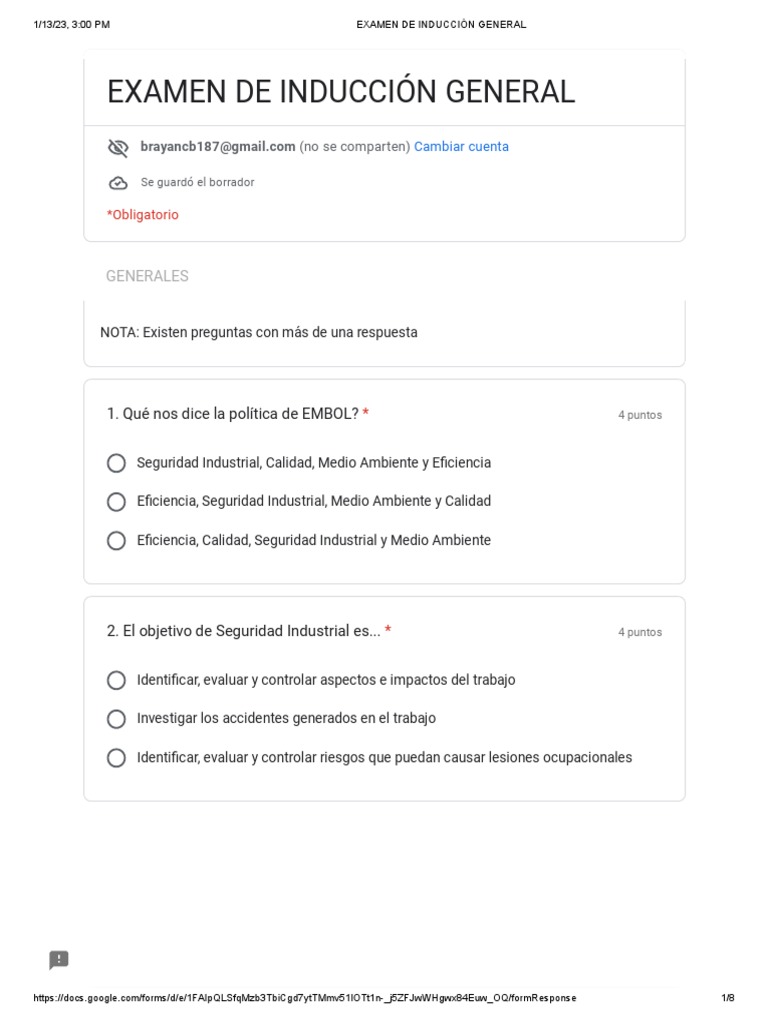Click the '4 puntos' label on question 1
This screenshot has width=768, height=1024.
coord(639,415)
